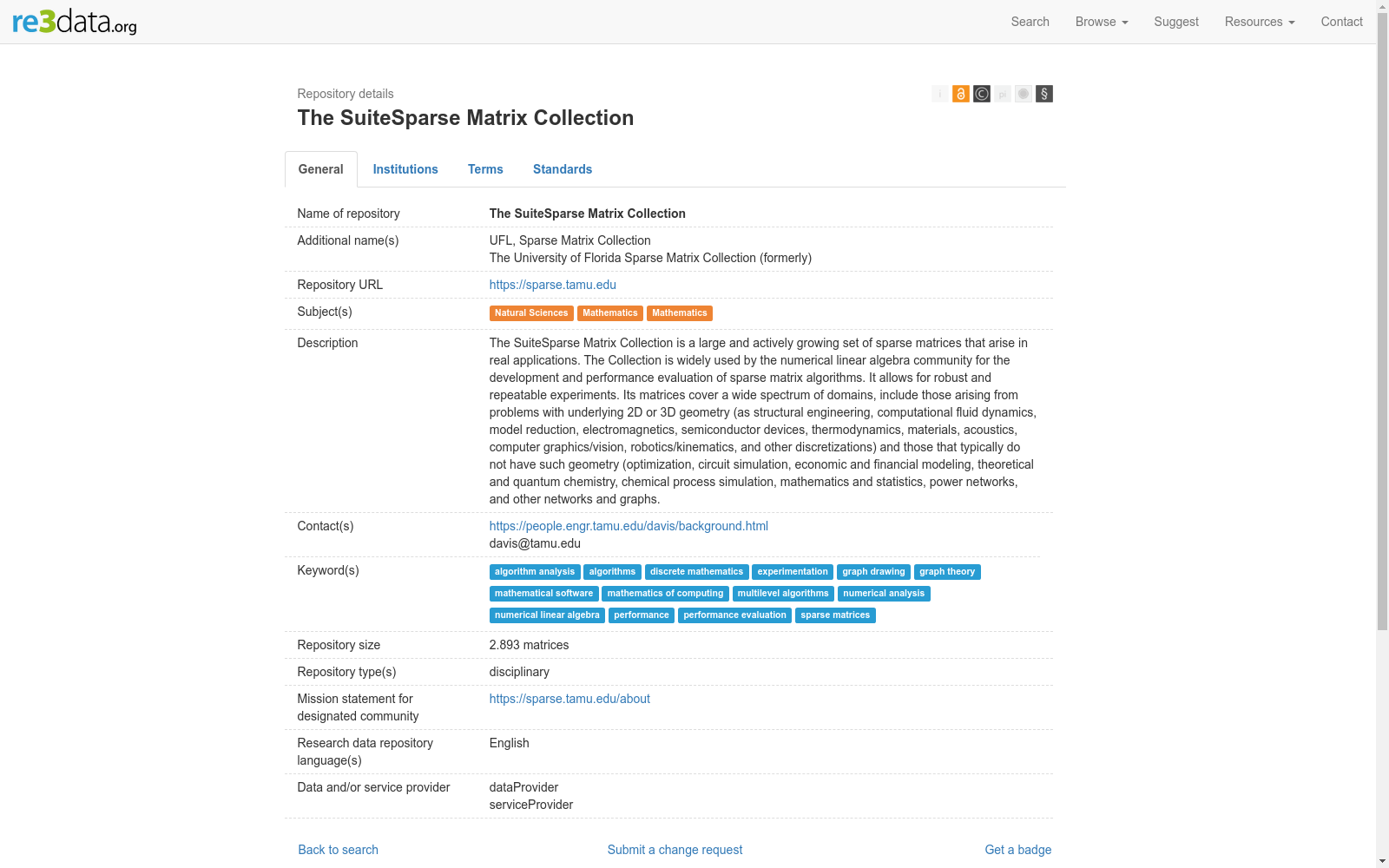This screenshot has height=868, width=1389.
Task: Open the Browse dropdown menu
Action: tap(1102, 22)
